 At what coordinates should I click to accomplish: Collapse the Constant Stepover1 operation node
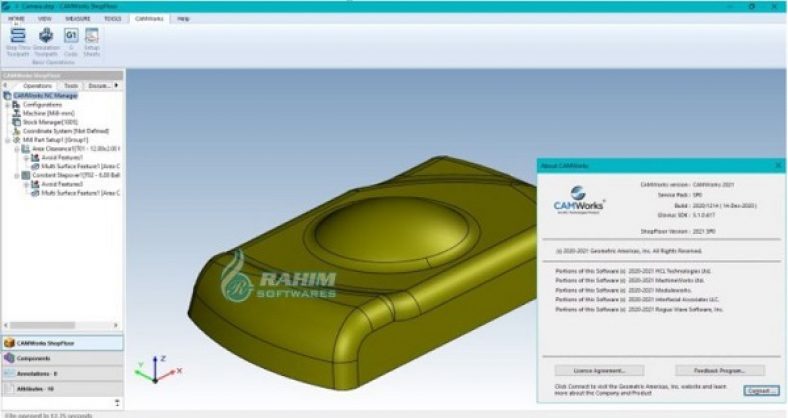tap(17, 175)
